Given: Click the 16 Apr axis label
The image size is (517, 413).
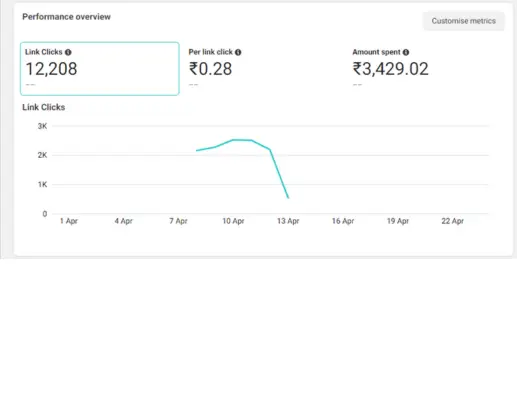Looking at the screenshot, I should click(343, 221).
